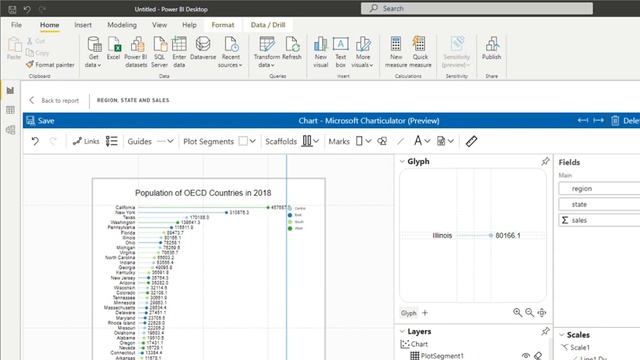640x360 pixels.
Task: Select the region field
Action: tap(599, 189)
